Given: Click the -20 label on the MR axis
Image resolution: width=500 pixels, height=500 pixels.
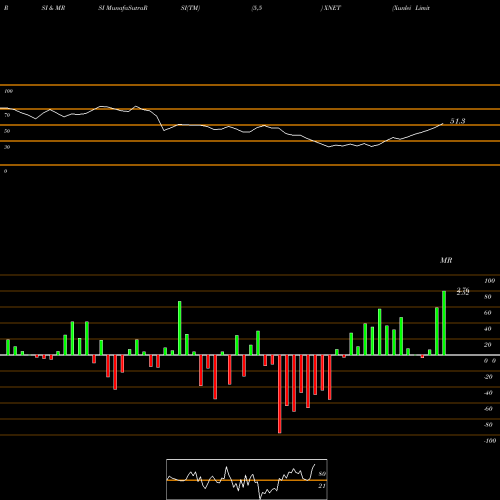Looking at the screenshot, I should coord(488,377).
